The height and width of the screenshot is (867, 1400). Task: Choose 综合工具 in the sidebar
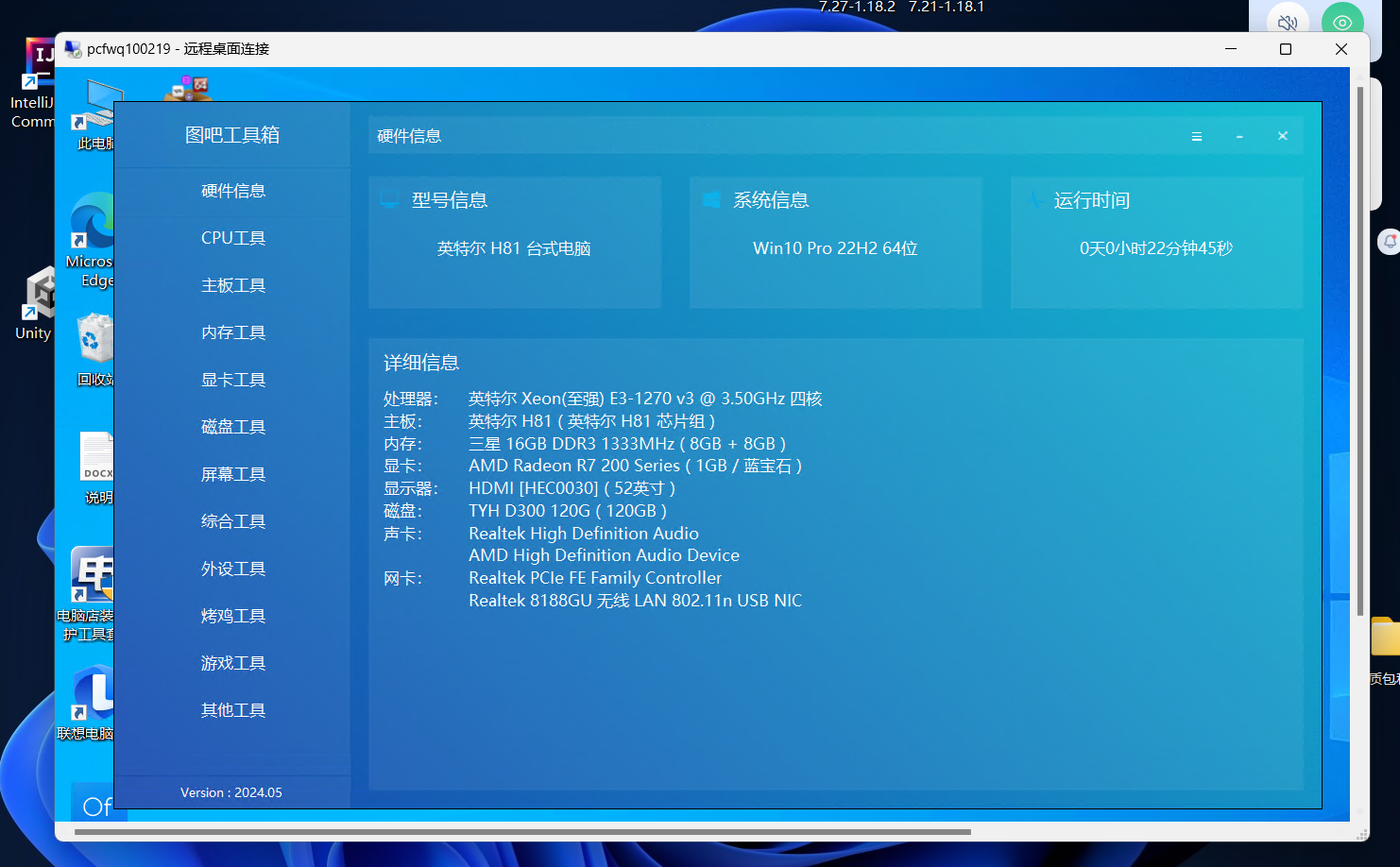232,521
